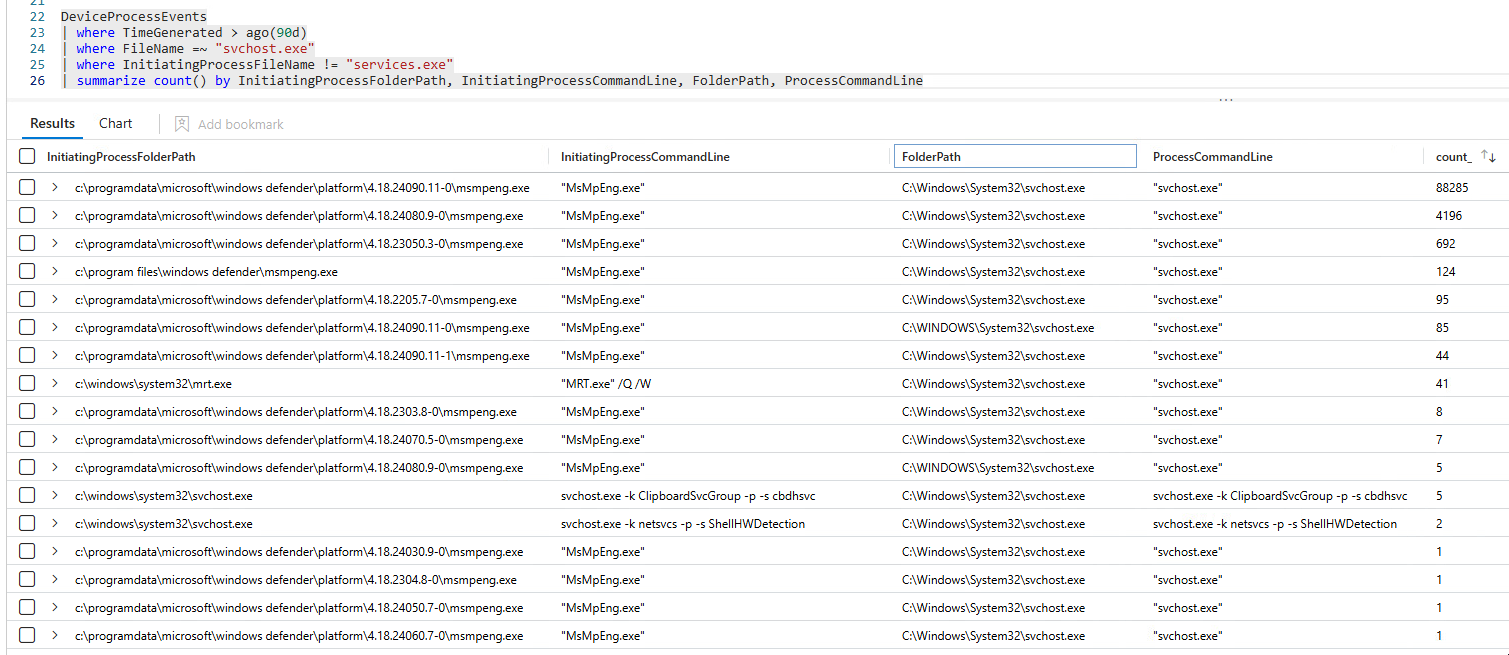Check the row with count 44
The image size is (1509, 655).
tap(27, 355)
